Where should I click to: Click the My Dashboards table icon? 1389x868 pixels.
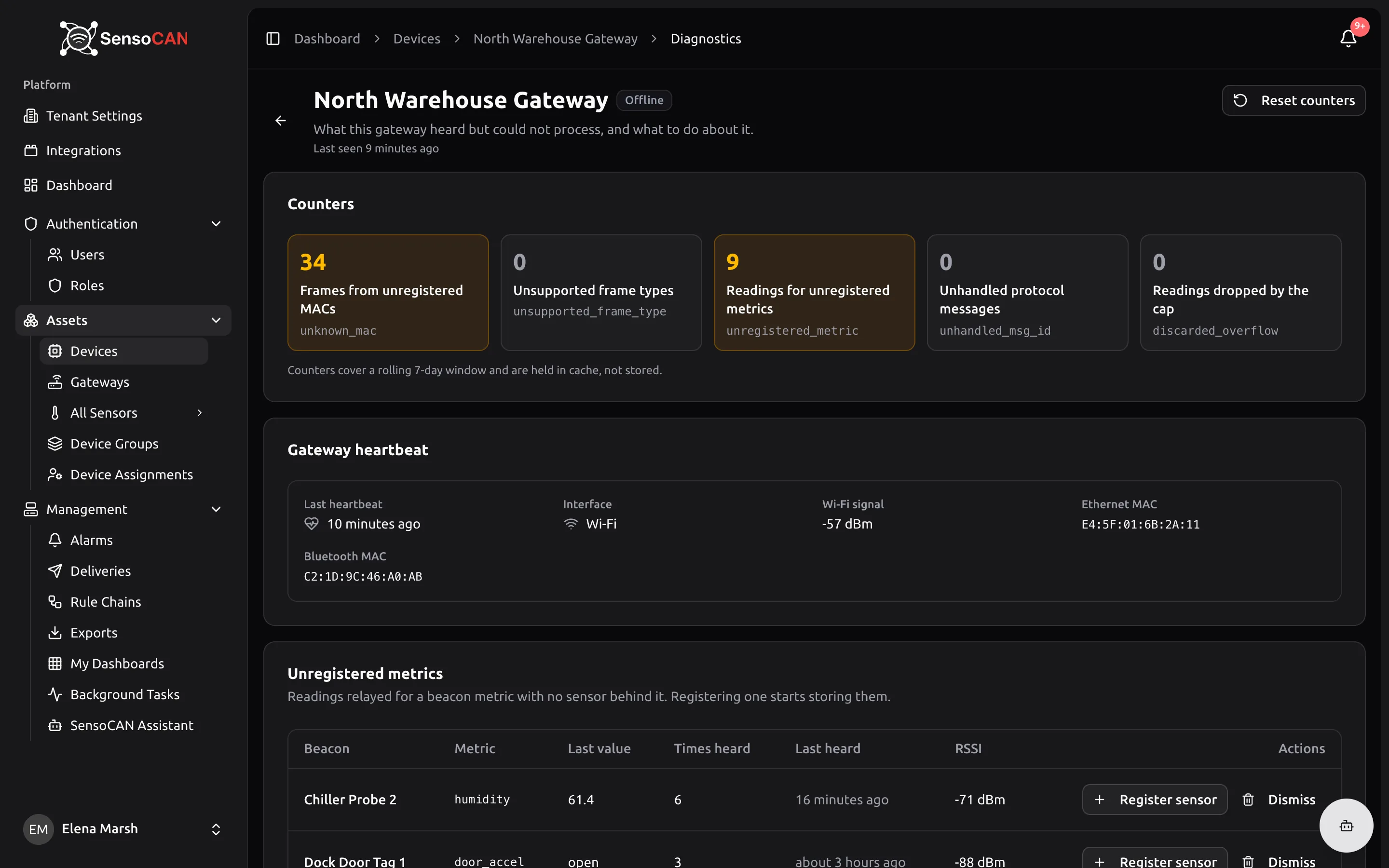pos(55,664)
